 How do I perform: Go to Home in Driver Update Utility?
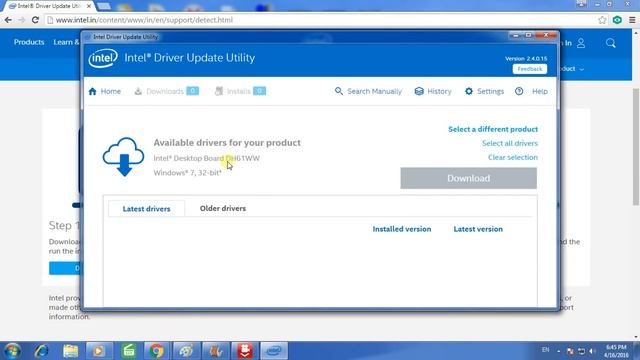point(104,91)
